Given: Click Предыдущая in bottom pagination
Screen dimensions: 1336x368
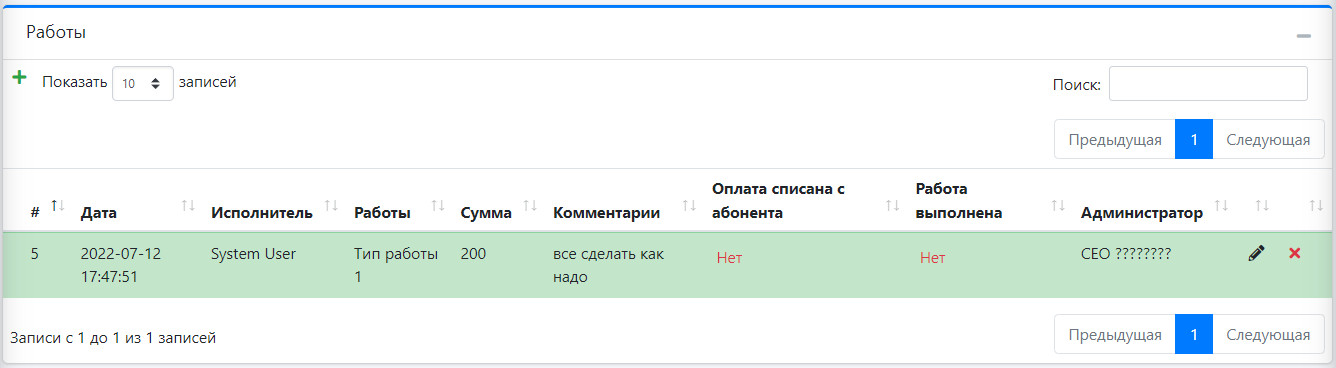Looking at the screenshot, I should click(x=1114, y=334).
